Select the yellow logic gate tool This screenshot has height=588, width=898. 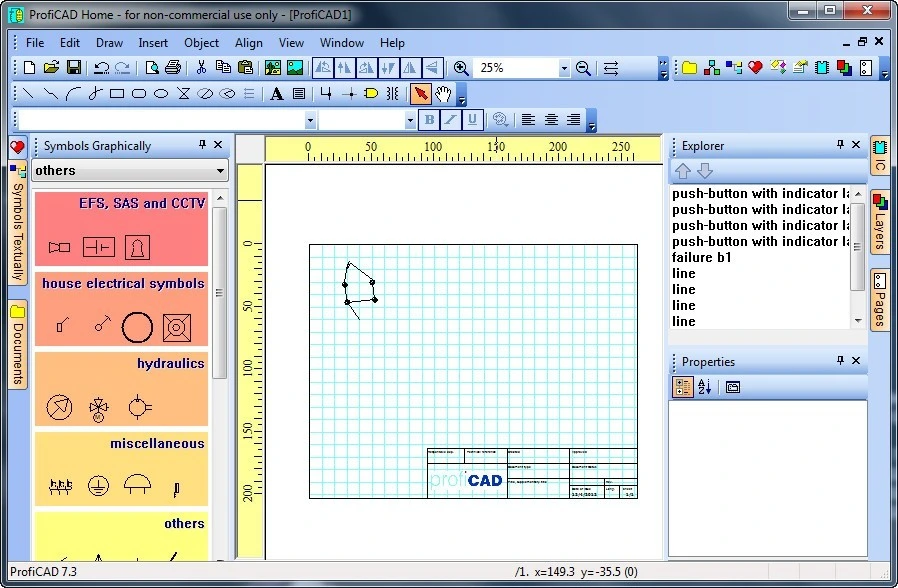click(371, 93)
